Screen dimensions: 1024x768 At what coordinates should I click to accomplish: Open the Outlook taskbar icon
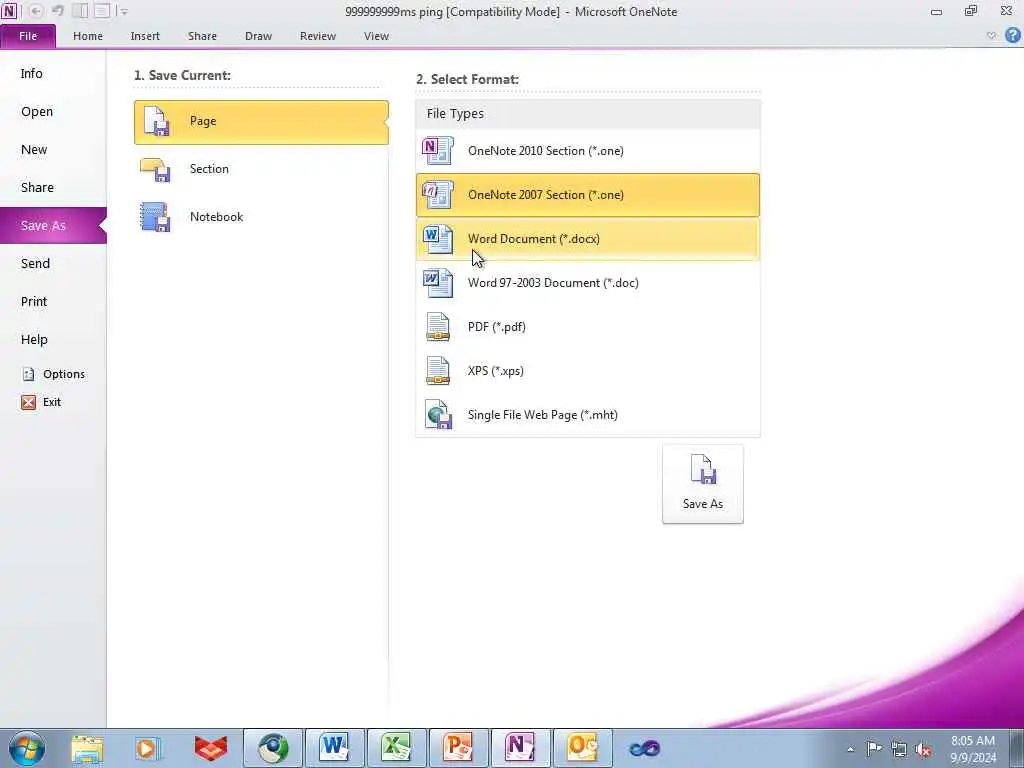tap(582, 748)
